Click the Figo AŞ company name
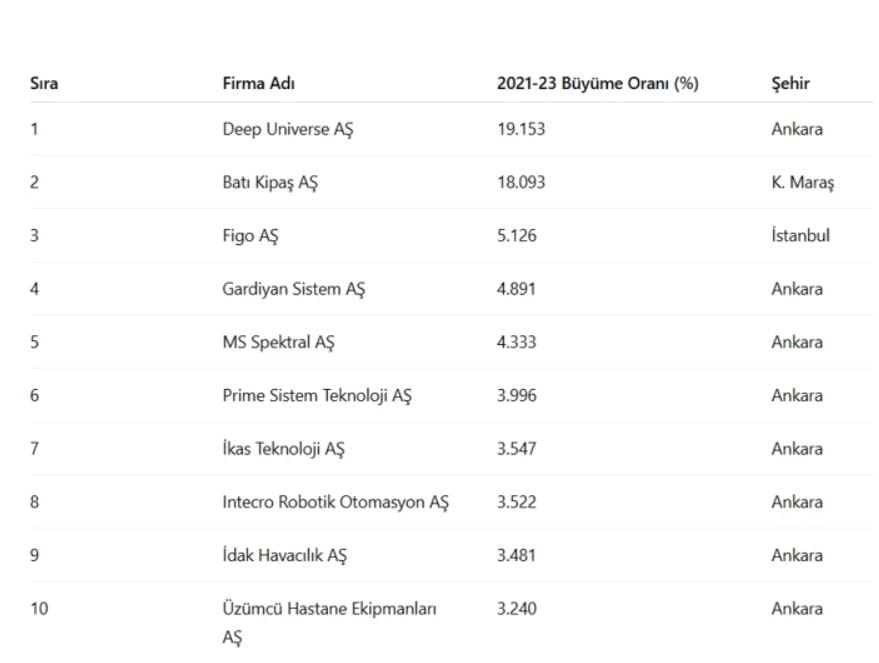The height and width of the screenshot is (663, 879). [250, 236]
